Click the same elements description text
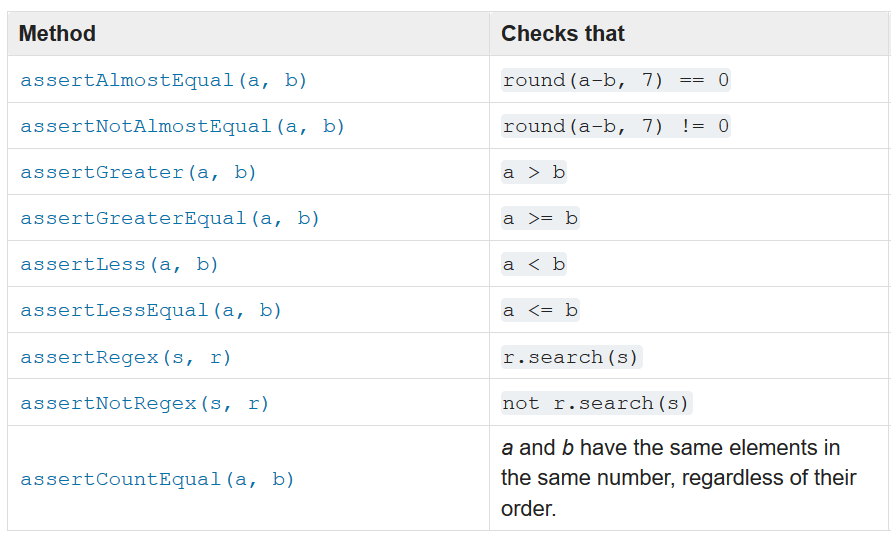 point(678,478)
